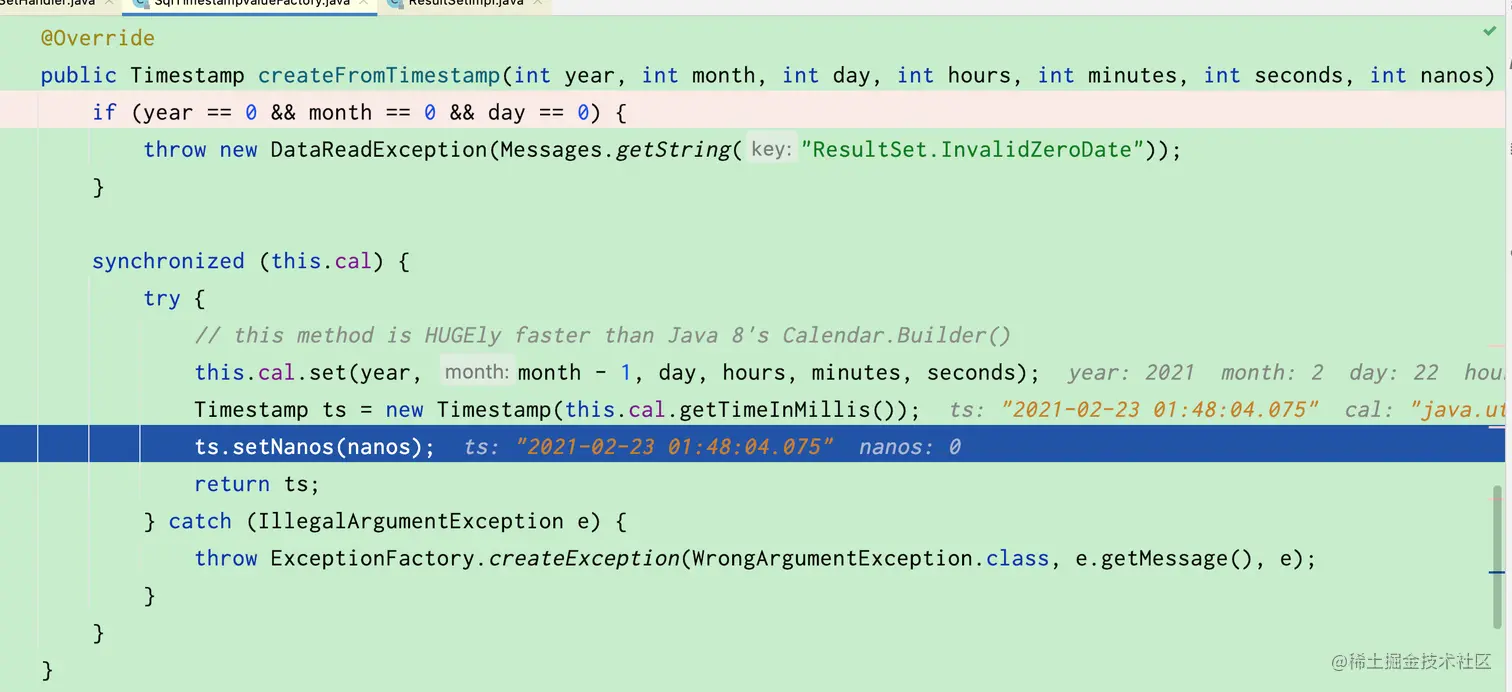
Task: Close the ResultSetImpl.java tab
Action: (538, 4)
